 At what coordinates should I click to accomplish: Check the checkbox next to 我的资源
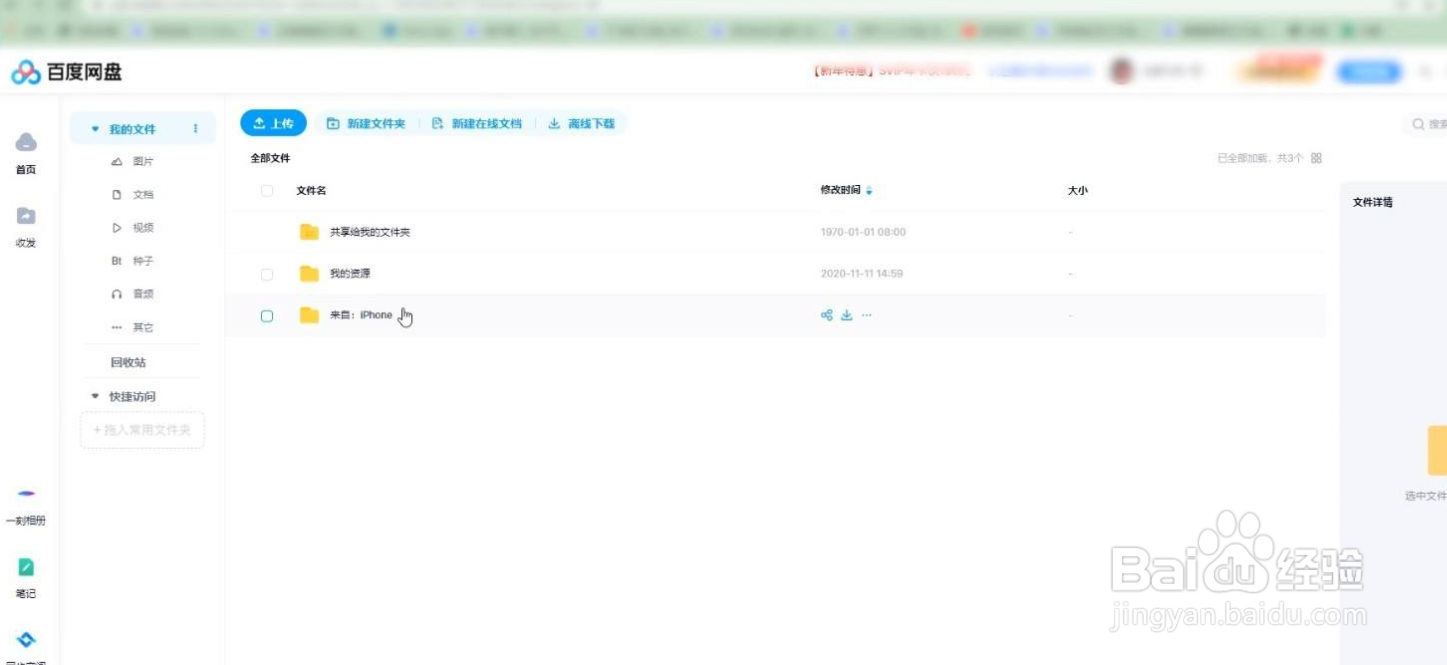(266, 272)
